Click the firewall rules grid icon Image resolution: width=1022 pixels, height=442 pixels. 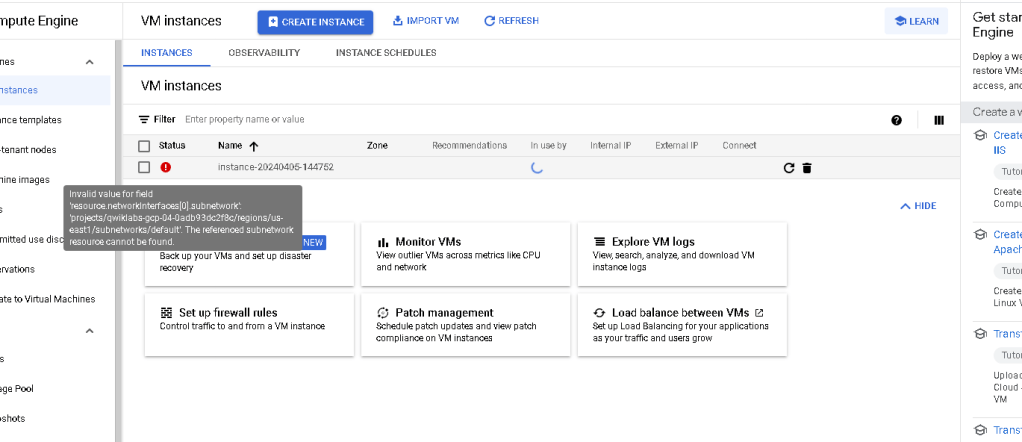[166, 313]
